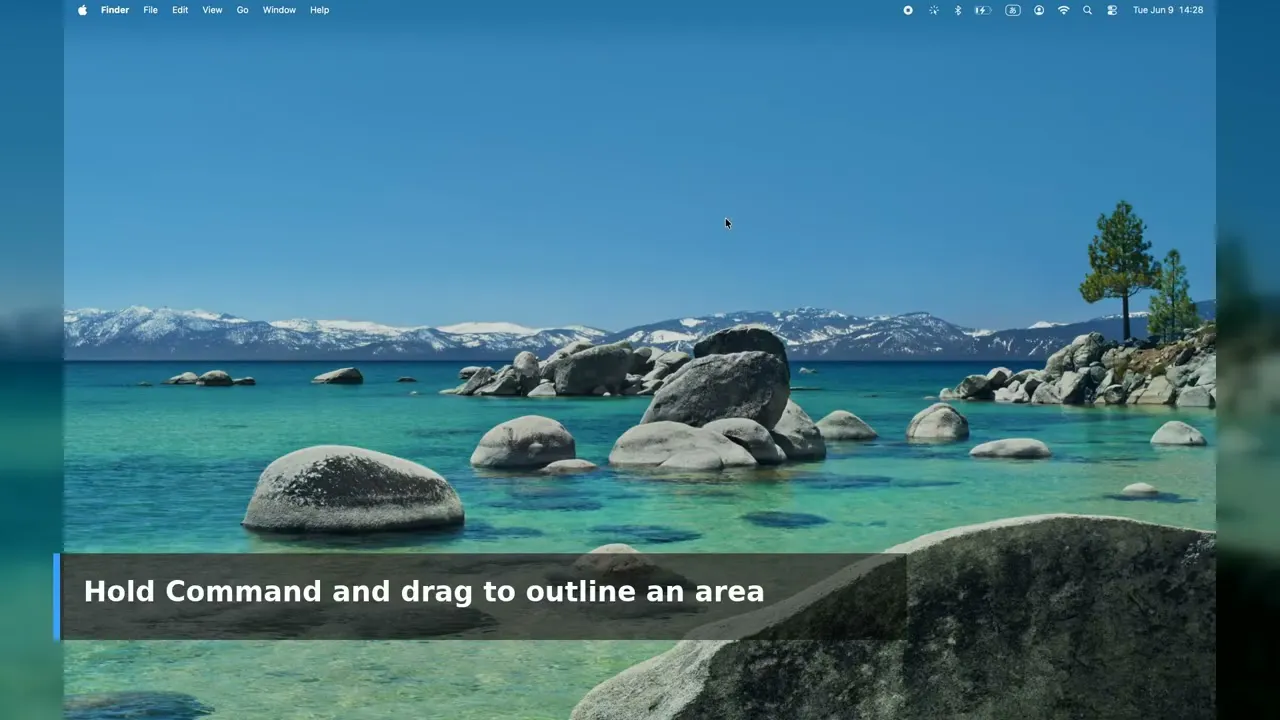Open the Bluetooth menu bar icon
The image size is (1280, 720).
coord(957,10)
